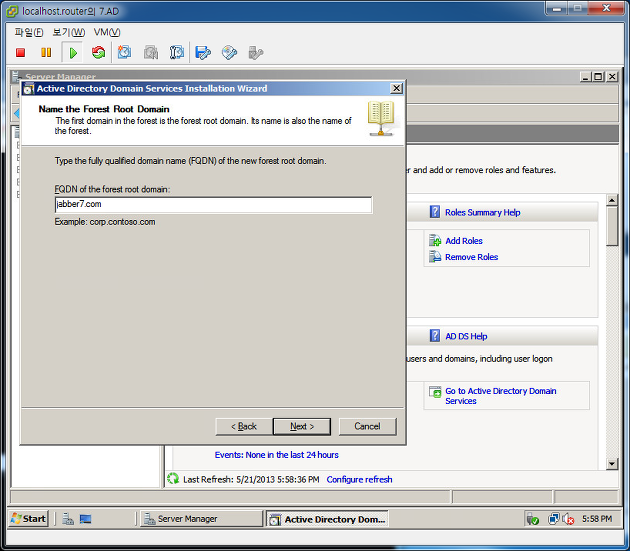Viewport: 630px width, 551px height.
Task: Close the AD DS Installation Wizard dialog
Action: tap(396, 88)
